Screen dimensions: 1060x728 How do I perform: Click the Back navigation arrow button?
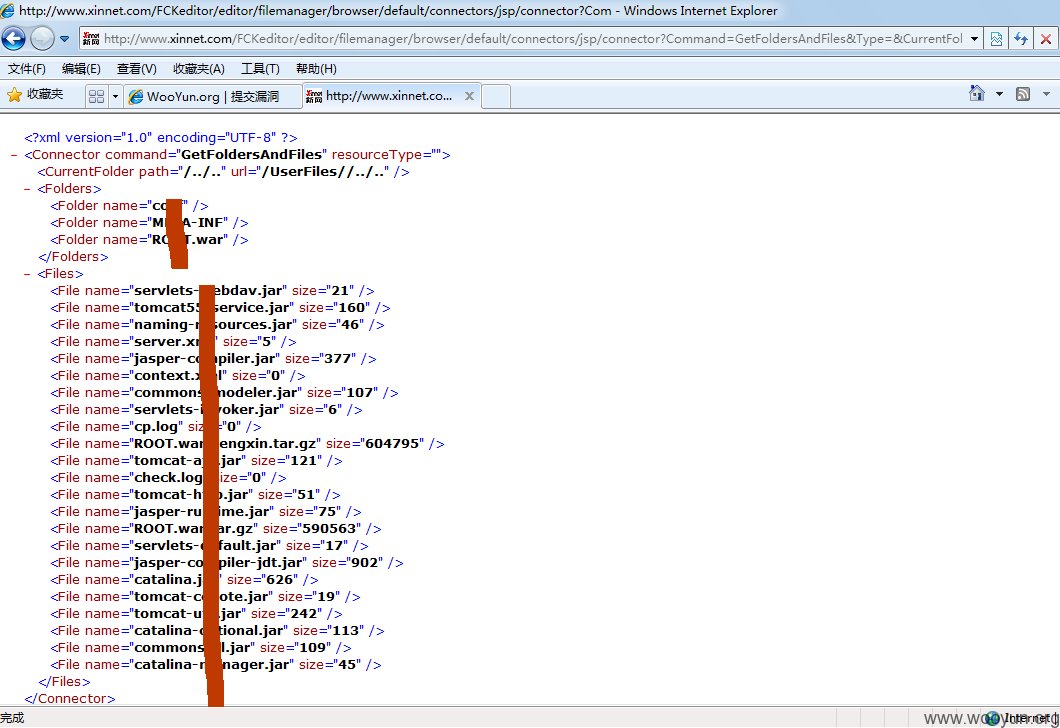(x=14, y=39)
